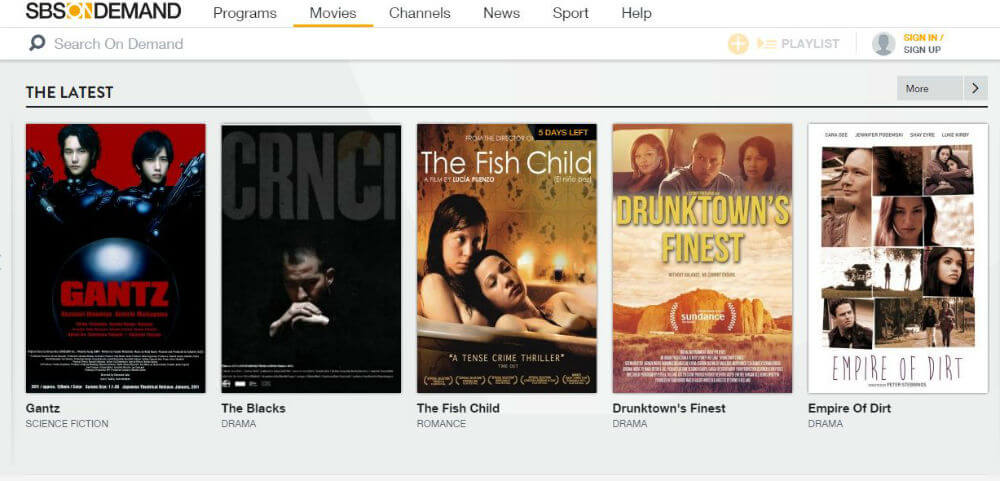Click the Drunktown's Finest title link
The width and height of the screenshot is (1000, 481).
[x=669, y=408]
